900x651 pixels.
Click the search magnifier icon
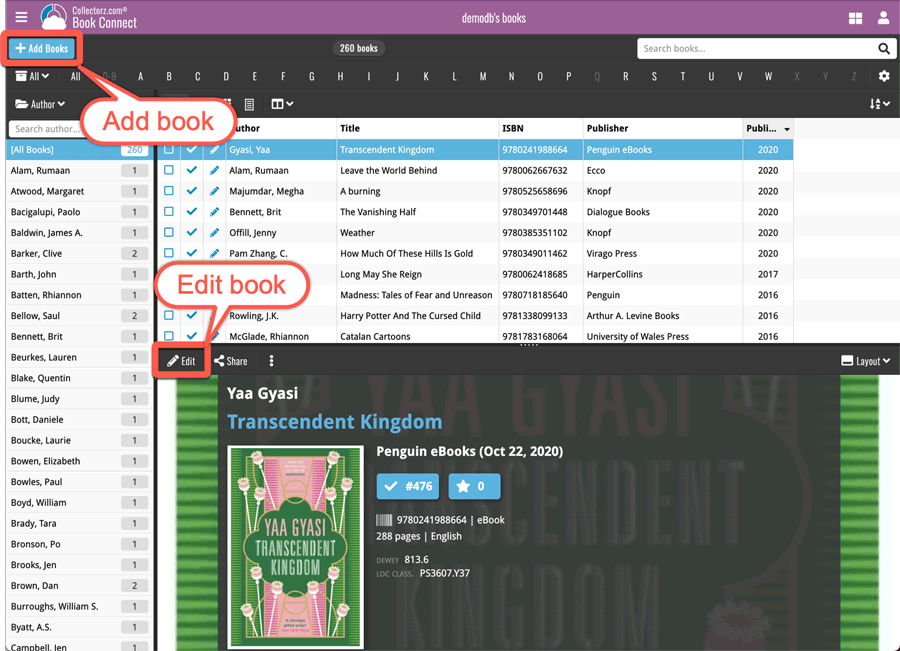coord(884,48)
